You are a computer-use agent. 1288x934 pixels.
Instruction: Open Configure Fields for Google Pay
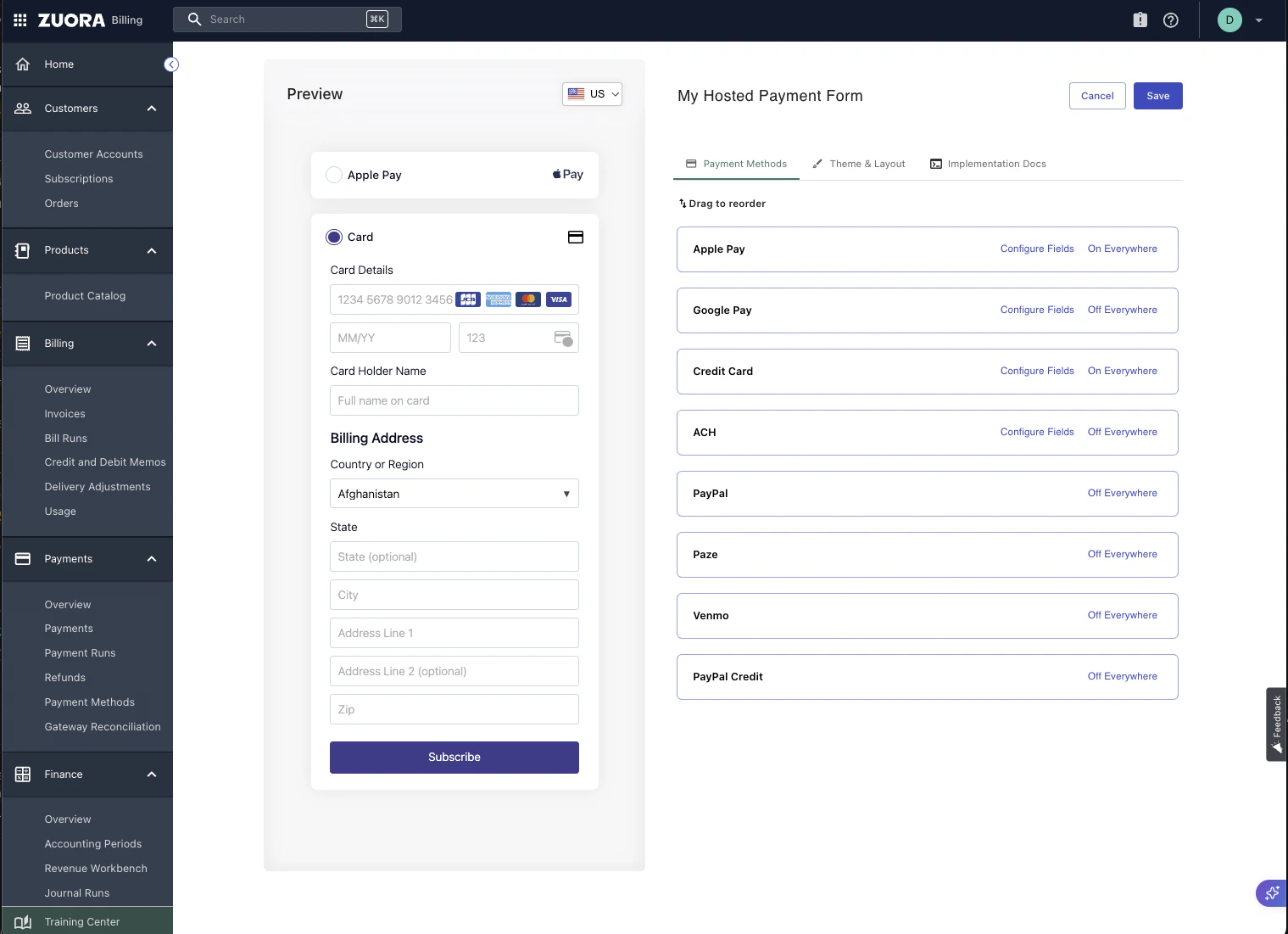1037,310
